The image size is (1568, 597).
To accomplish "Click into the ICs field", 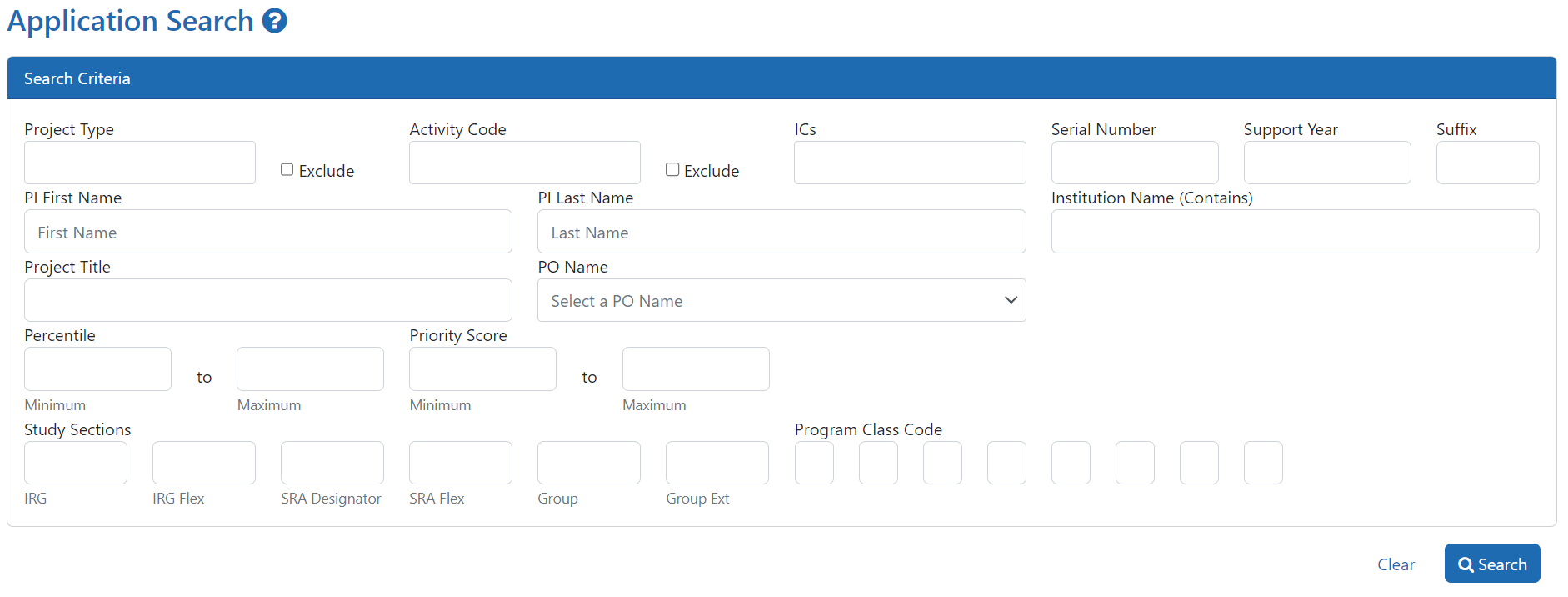I will pos(910,163).
